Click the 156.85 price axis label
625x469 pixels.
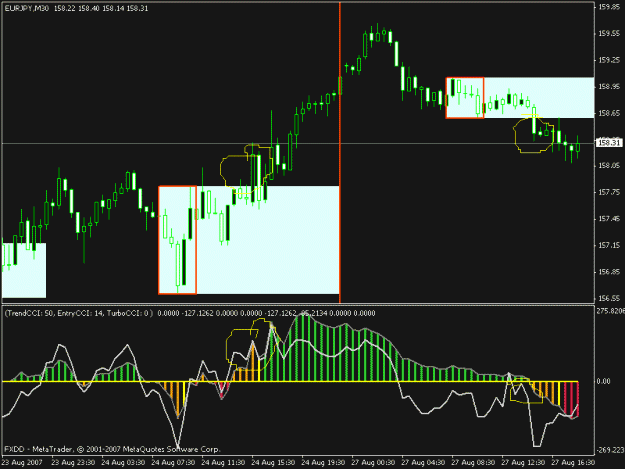(608, 272)
